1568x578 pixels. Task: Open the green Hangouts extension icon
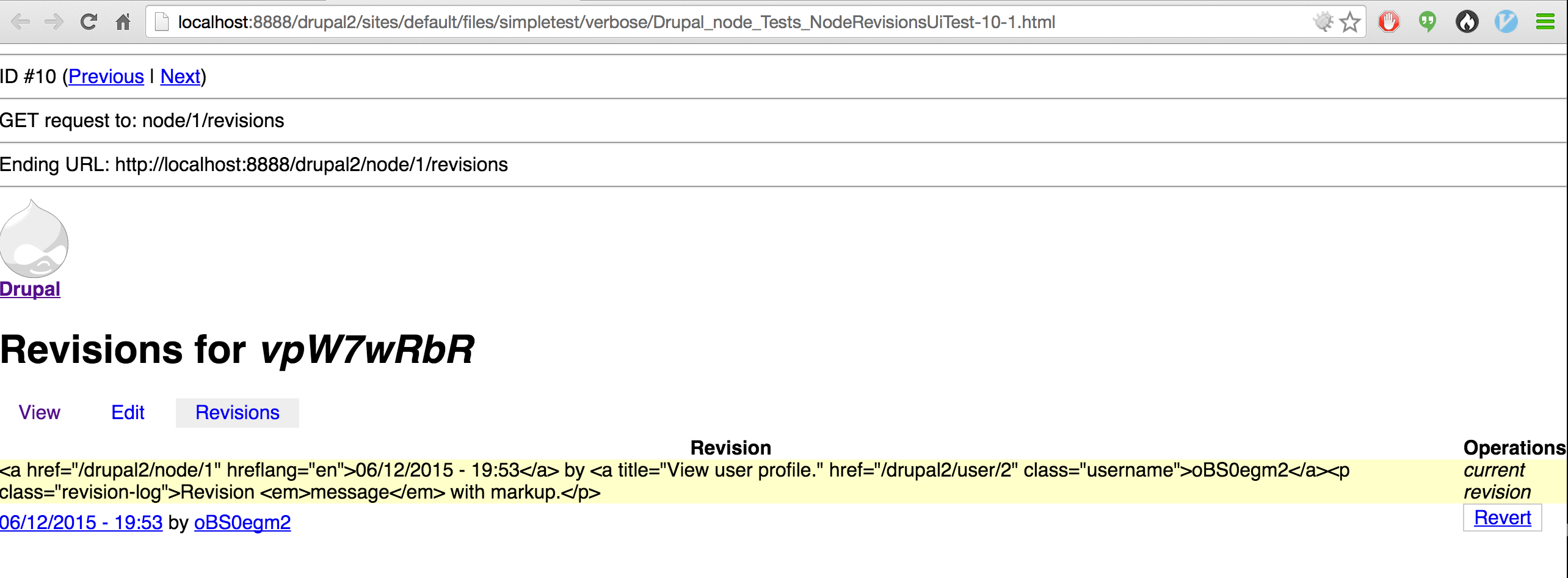coord(1429,22)
